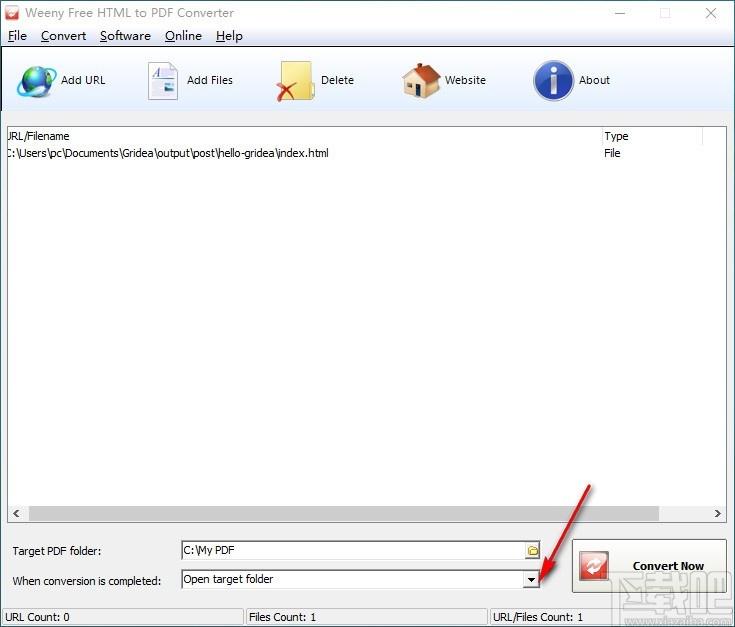This screenshot has width=735, height=627.
Task: Click the horizontal scrollbar left arrow
Action: point(16,513)
